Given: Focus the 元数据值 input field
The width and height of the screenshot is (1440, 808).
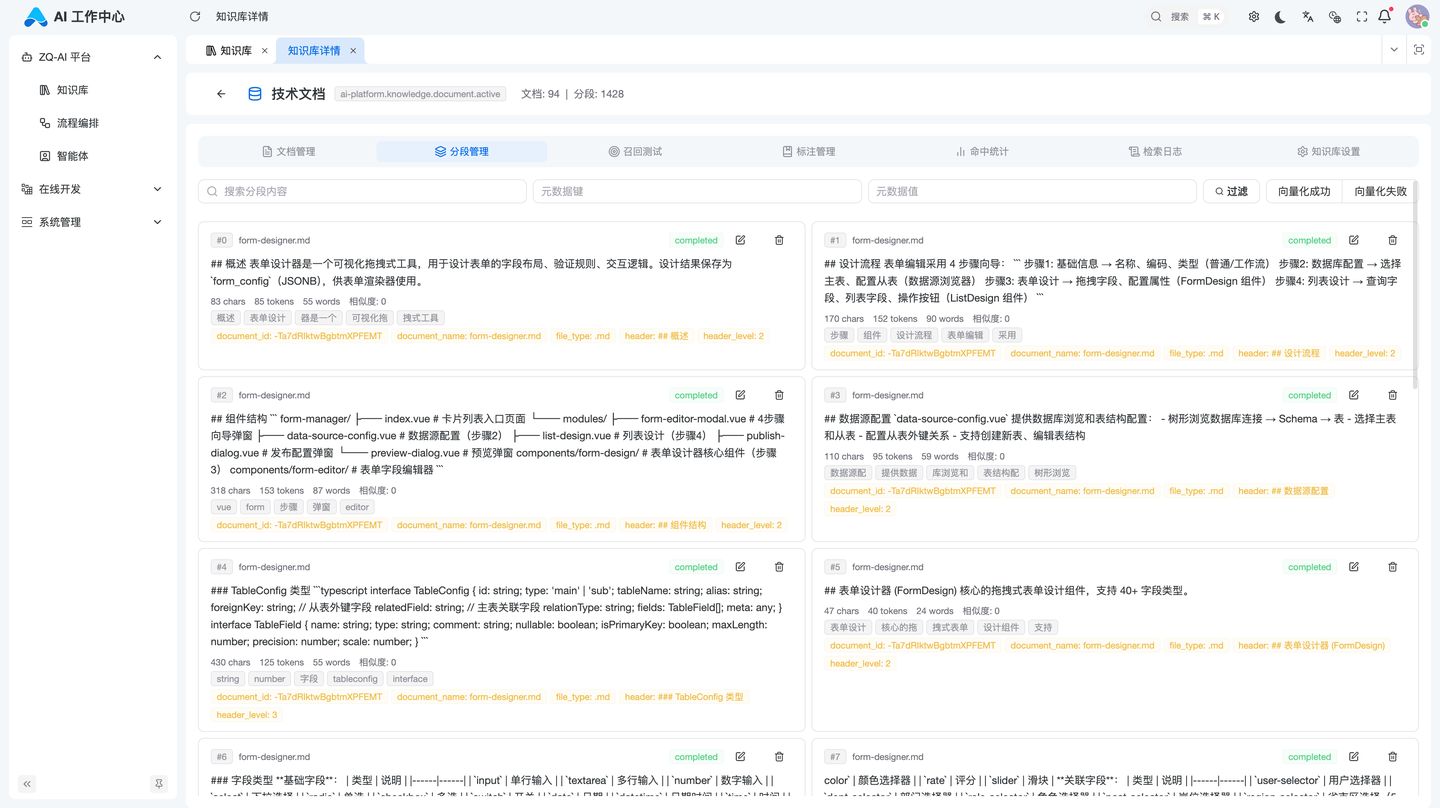Looking at the screenshot, I should coord(1032,191).
